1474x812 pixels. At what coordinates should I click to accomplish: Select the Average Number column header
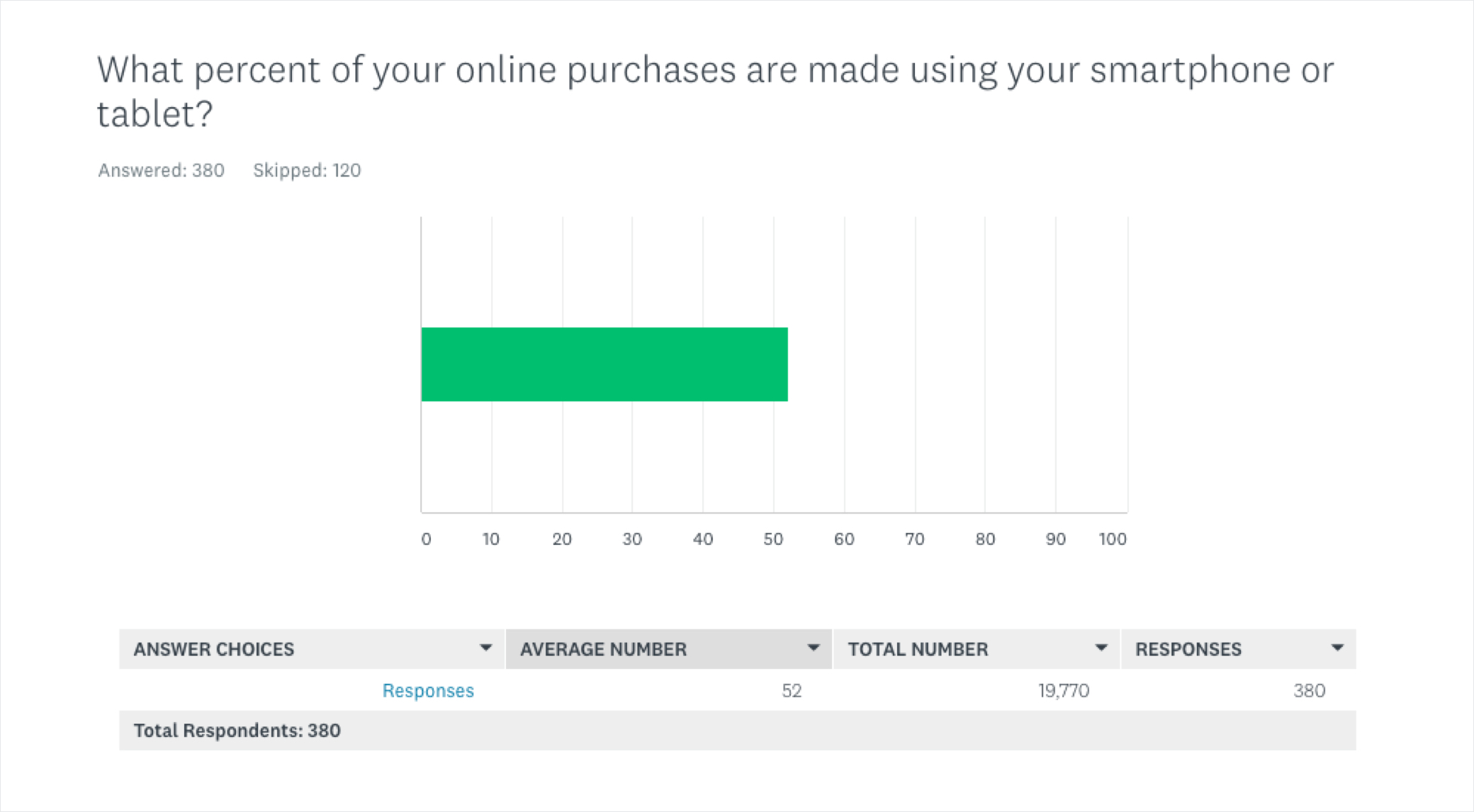[x=603, y=648]
